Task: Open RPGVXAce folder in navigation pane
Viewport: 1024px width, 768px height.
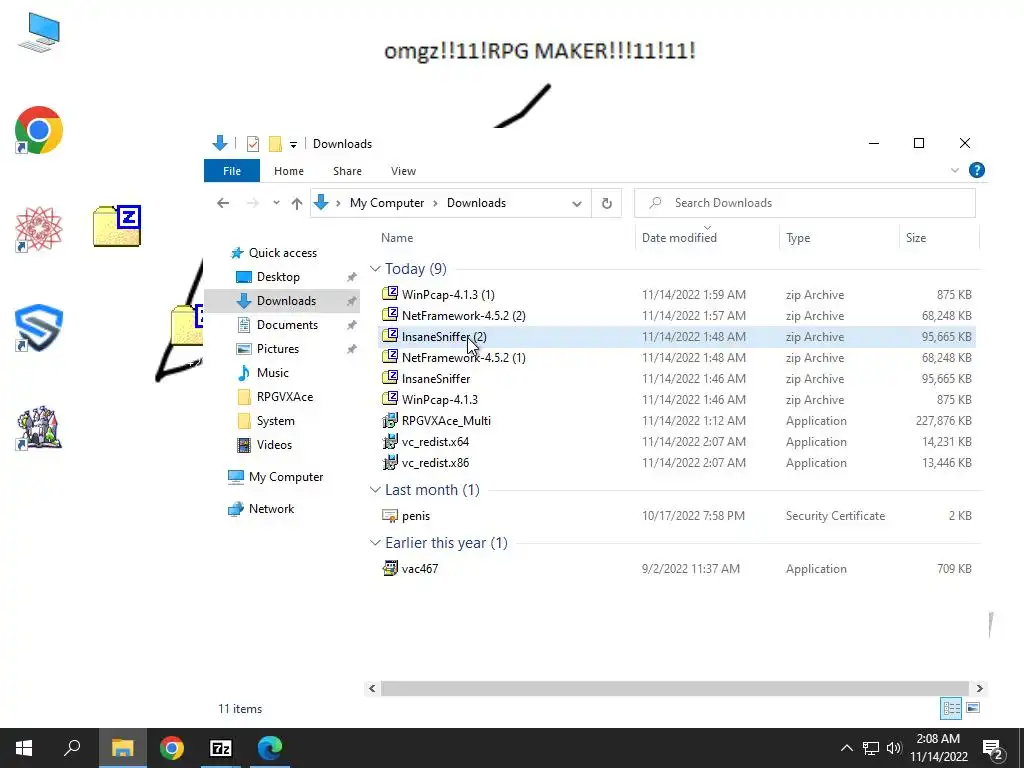Action: pos(285,397)
